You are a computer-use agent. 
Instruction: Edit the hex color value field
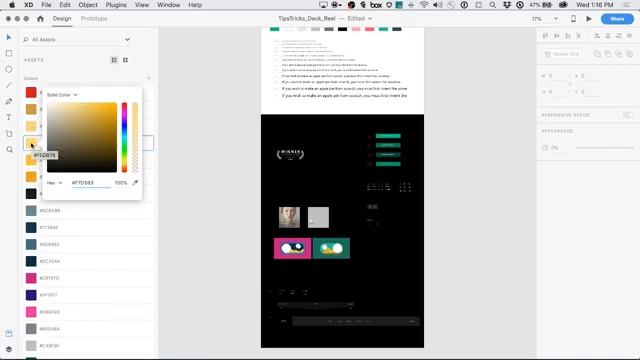[x=91, y=183]
